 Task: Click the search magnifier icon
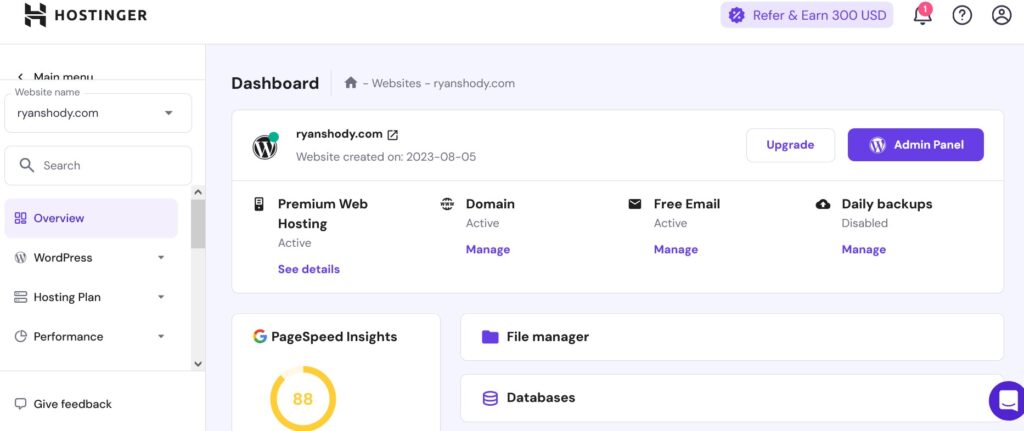[27, 165]
